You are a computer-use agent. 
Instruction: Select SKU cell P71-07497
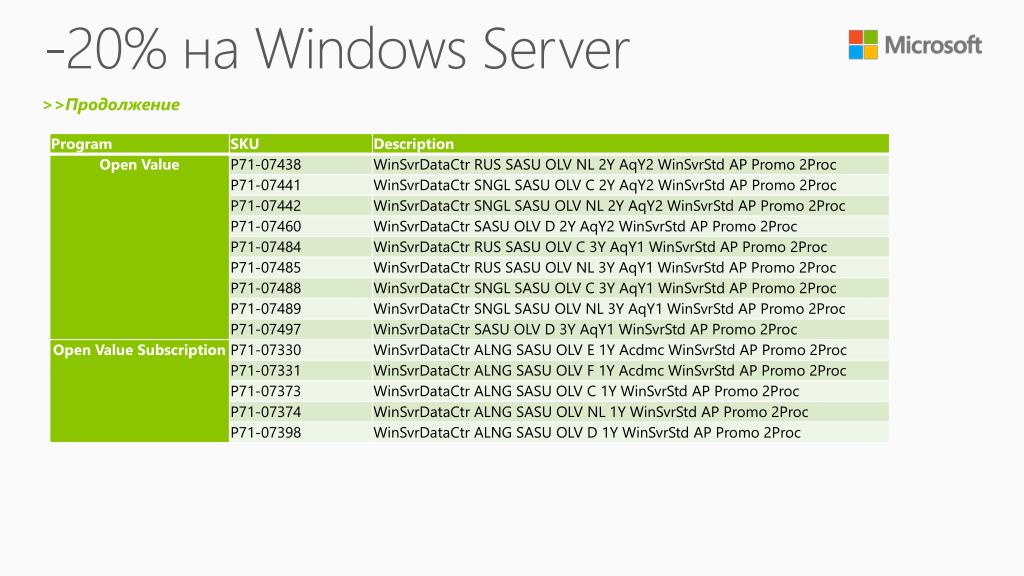pos(300,329)
